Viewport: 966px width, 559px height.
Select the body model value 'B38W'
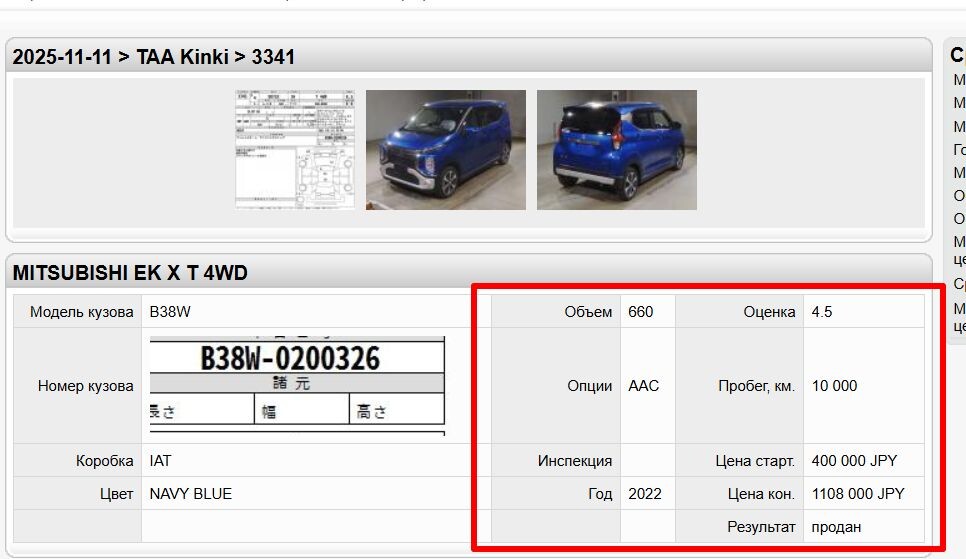(x=170, y=312)
